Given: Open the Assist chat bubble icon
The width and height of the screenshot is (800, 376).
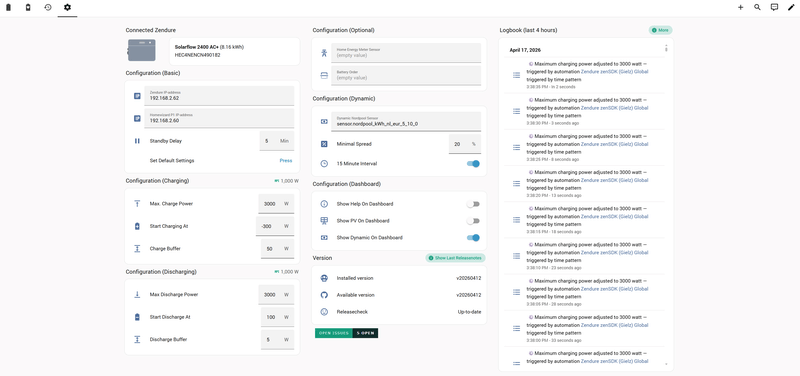Looking at the screenshot, I should [x=774, y=8].
